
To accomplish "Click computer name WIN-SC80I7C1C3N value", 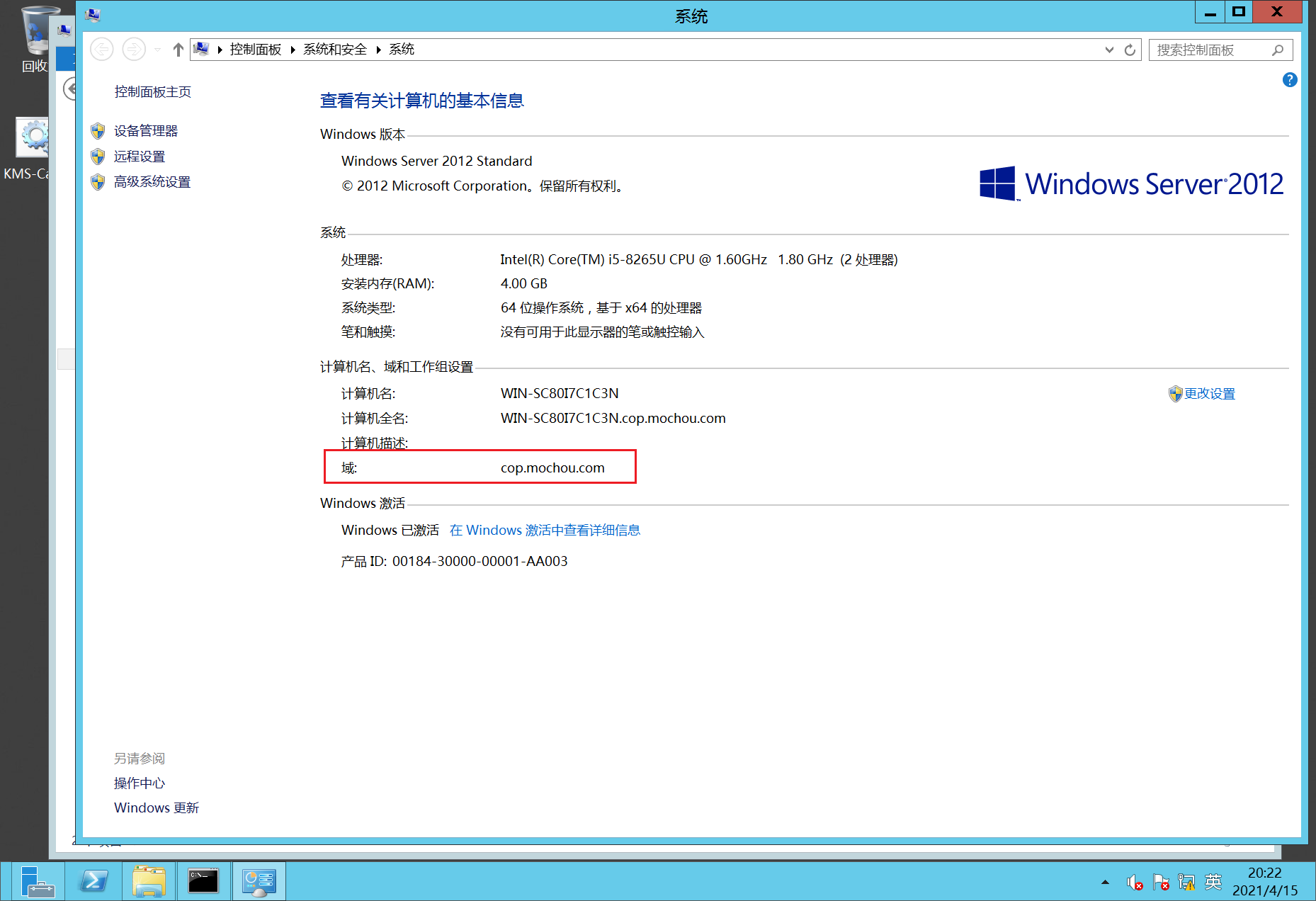I will point(560,394).
